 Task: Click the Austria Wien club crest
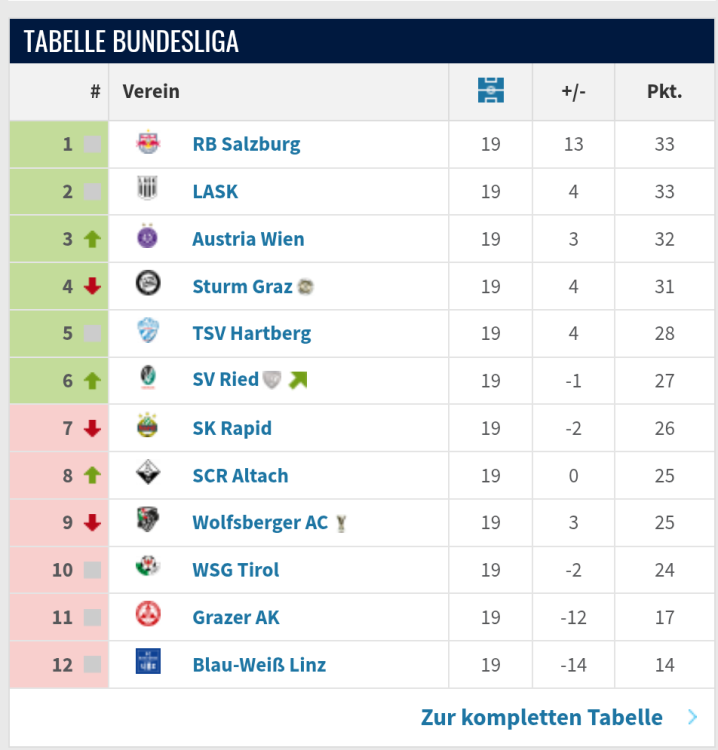[148, 238]
